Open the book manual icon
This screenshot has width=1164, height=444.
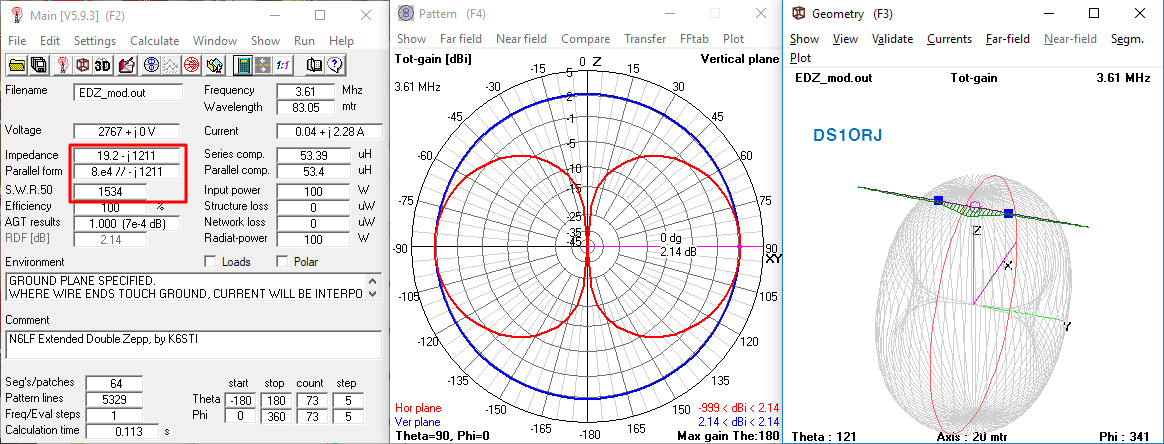pos(314,65)
